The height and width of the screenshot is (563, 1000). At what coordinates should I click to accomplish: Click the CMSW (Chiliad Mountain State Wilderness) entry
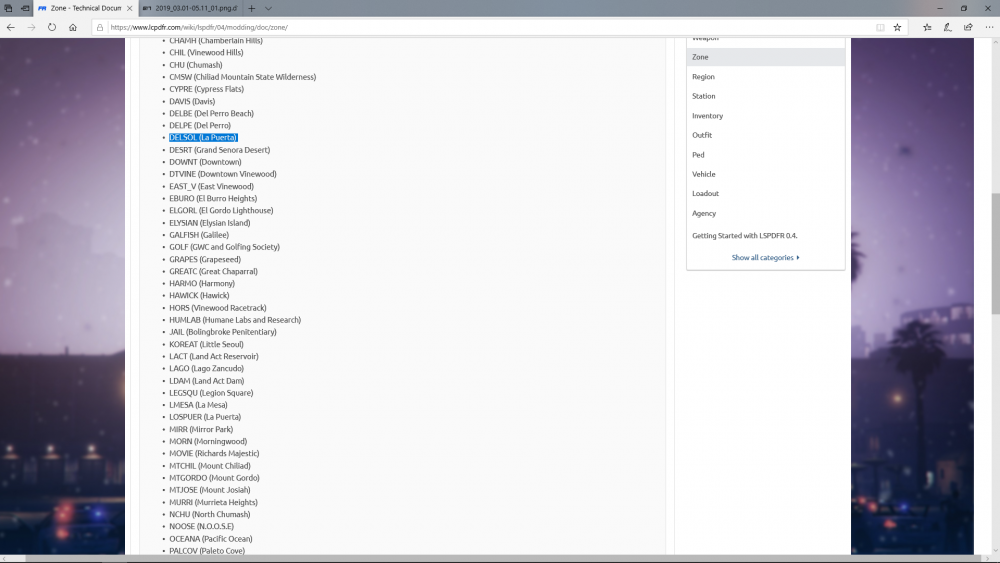[x=242, y=77]
